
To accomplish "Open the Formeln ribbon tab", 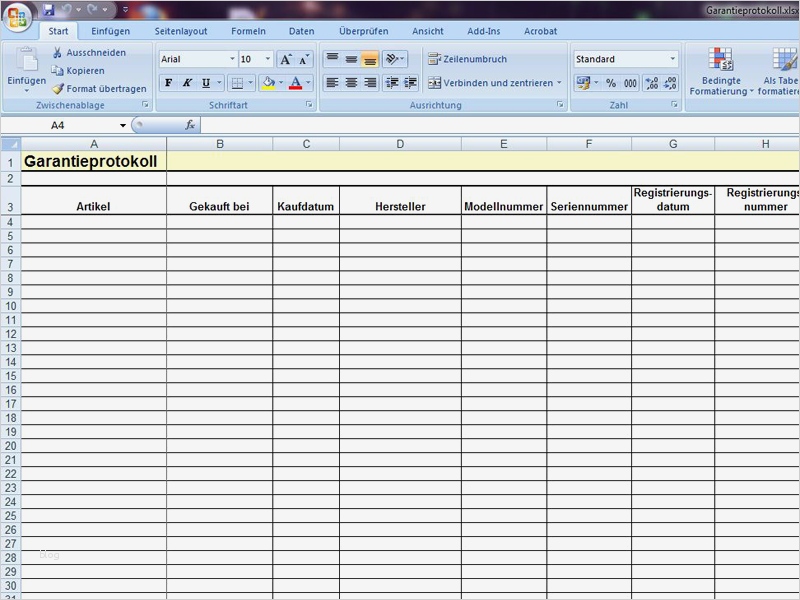I will pos(247,31).
